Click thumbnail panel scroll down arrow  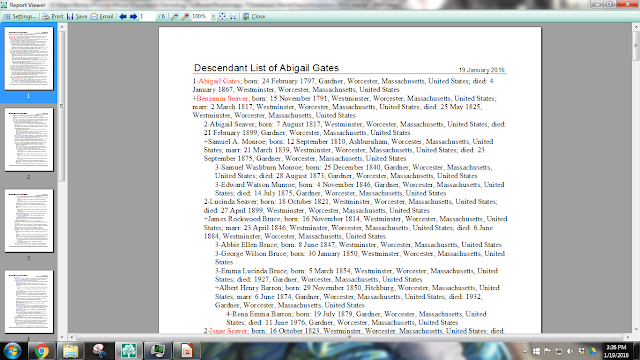(x=62, y=337)
